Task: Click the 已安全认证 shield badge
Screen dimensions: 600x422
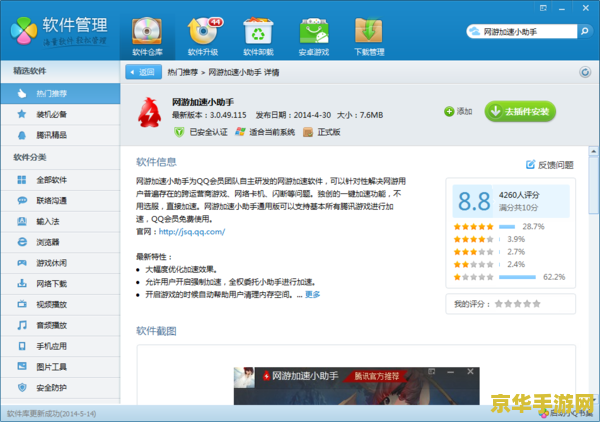Action: [x=179, y=132]
